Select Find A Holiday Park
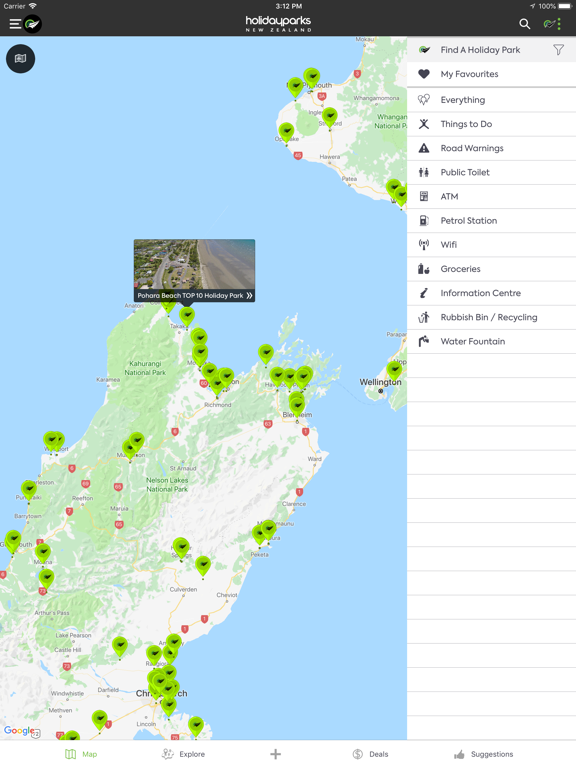576x768 pixels. (x=491, y=50)
